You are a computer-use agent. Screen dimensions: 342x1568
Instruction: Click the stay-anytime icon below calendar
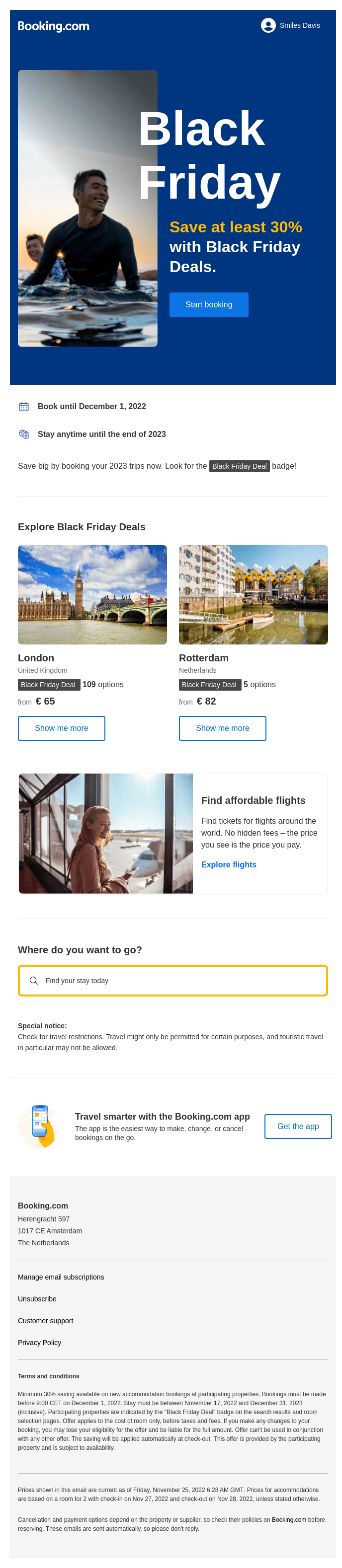tap(24, 434)
